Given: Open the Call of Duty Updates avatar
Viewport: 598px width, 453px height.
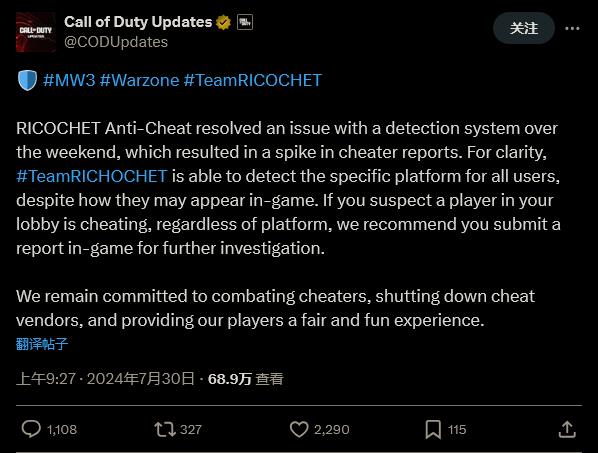Looking at the screenshot, I should [x=36, y=32].
